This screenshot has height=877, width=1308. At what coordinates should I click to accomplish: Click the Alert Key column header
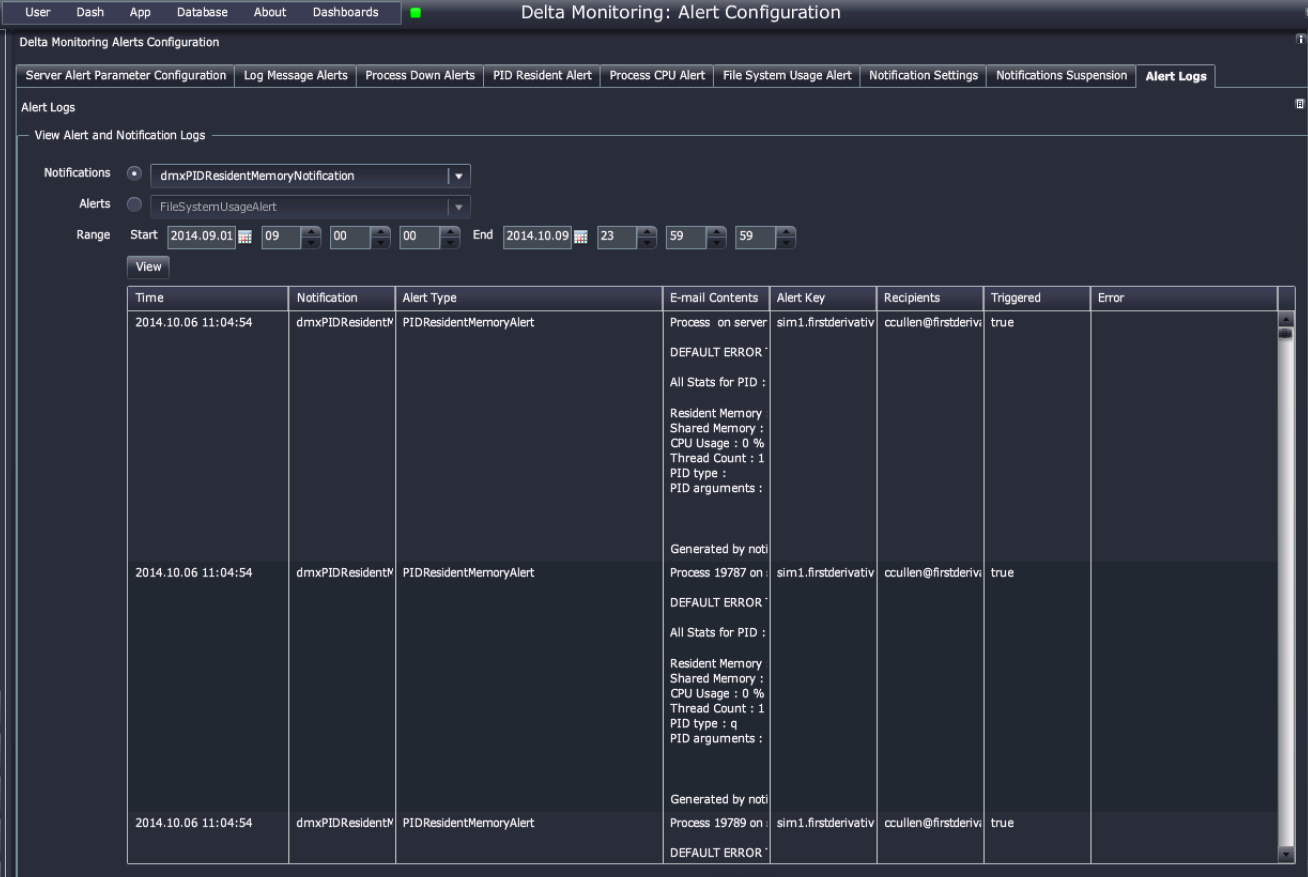click(x=823, y=298)
